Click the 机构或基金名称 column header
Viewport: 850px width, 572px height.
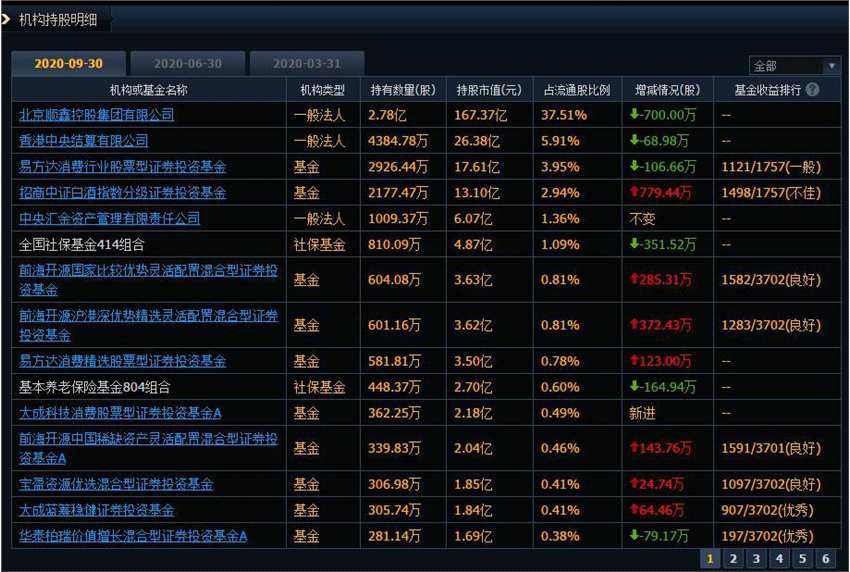[149, 90]
